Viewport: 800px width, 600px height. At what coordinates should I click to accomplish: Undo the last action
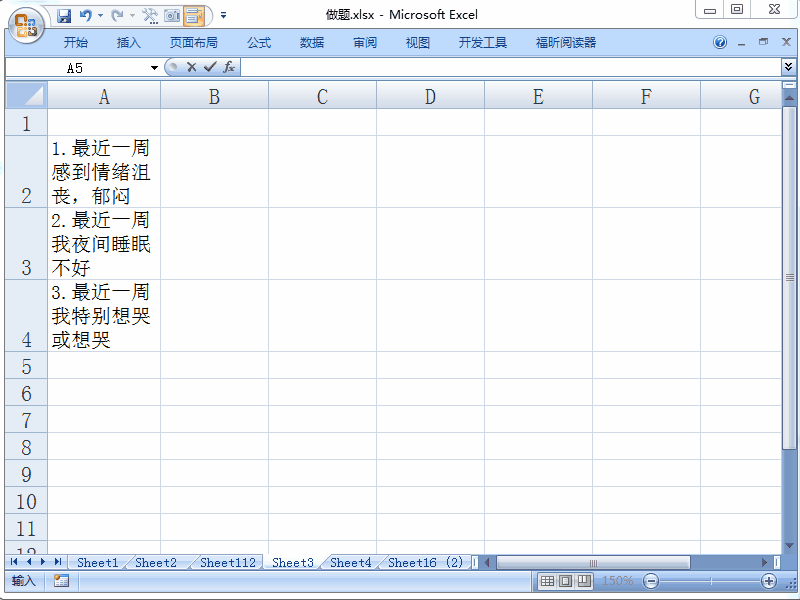tap(85, 16)
